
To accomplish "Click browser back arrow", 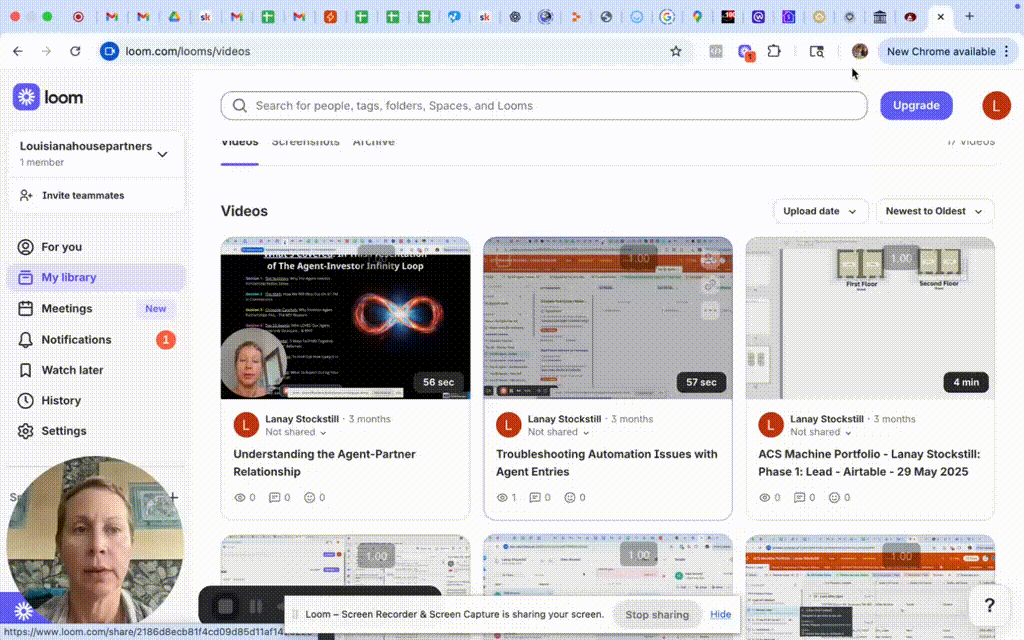I will click(x=18, y=51).
